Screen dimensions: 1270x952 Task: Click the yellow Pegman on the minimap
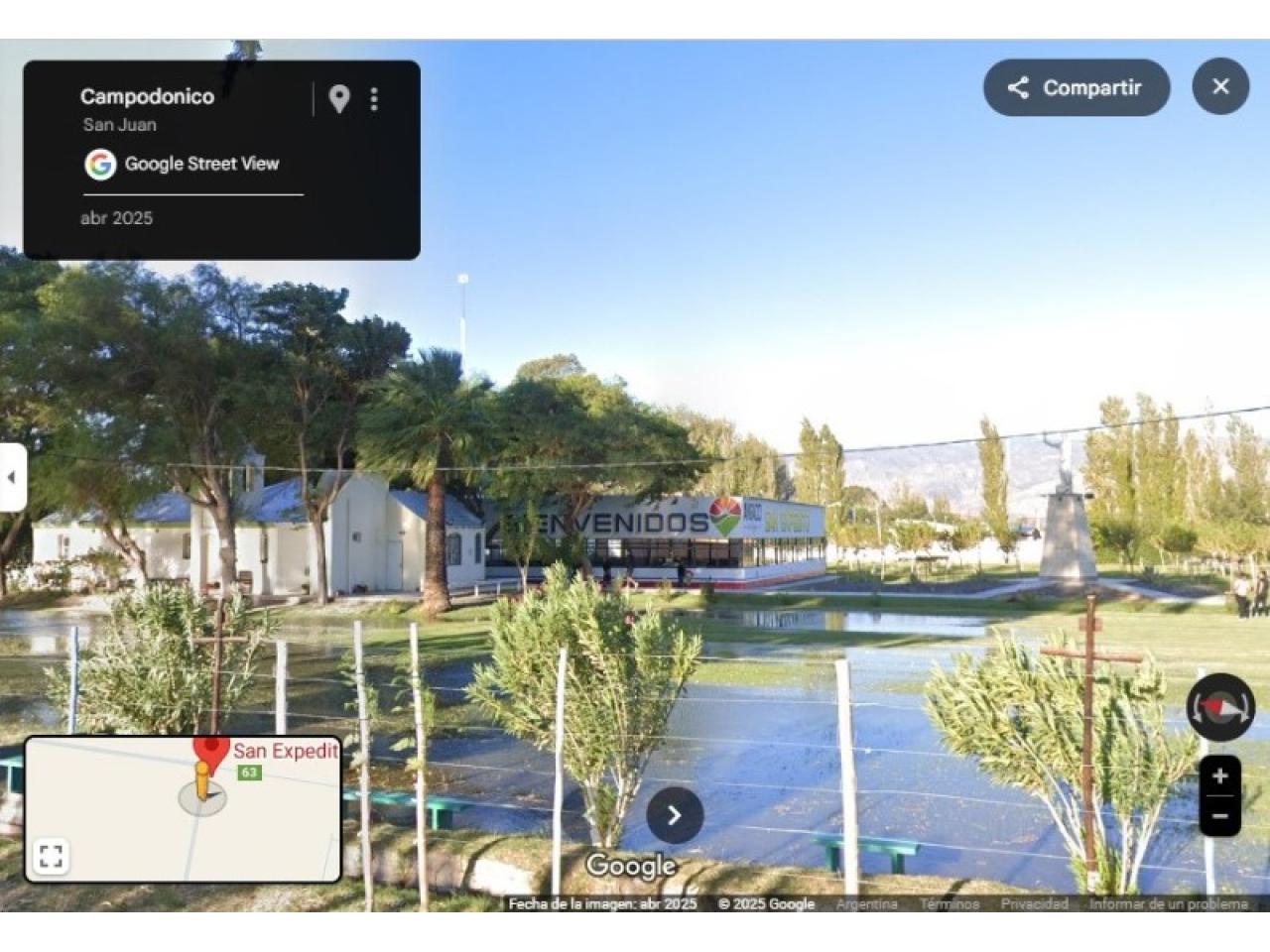(202, 782)
